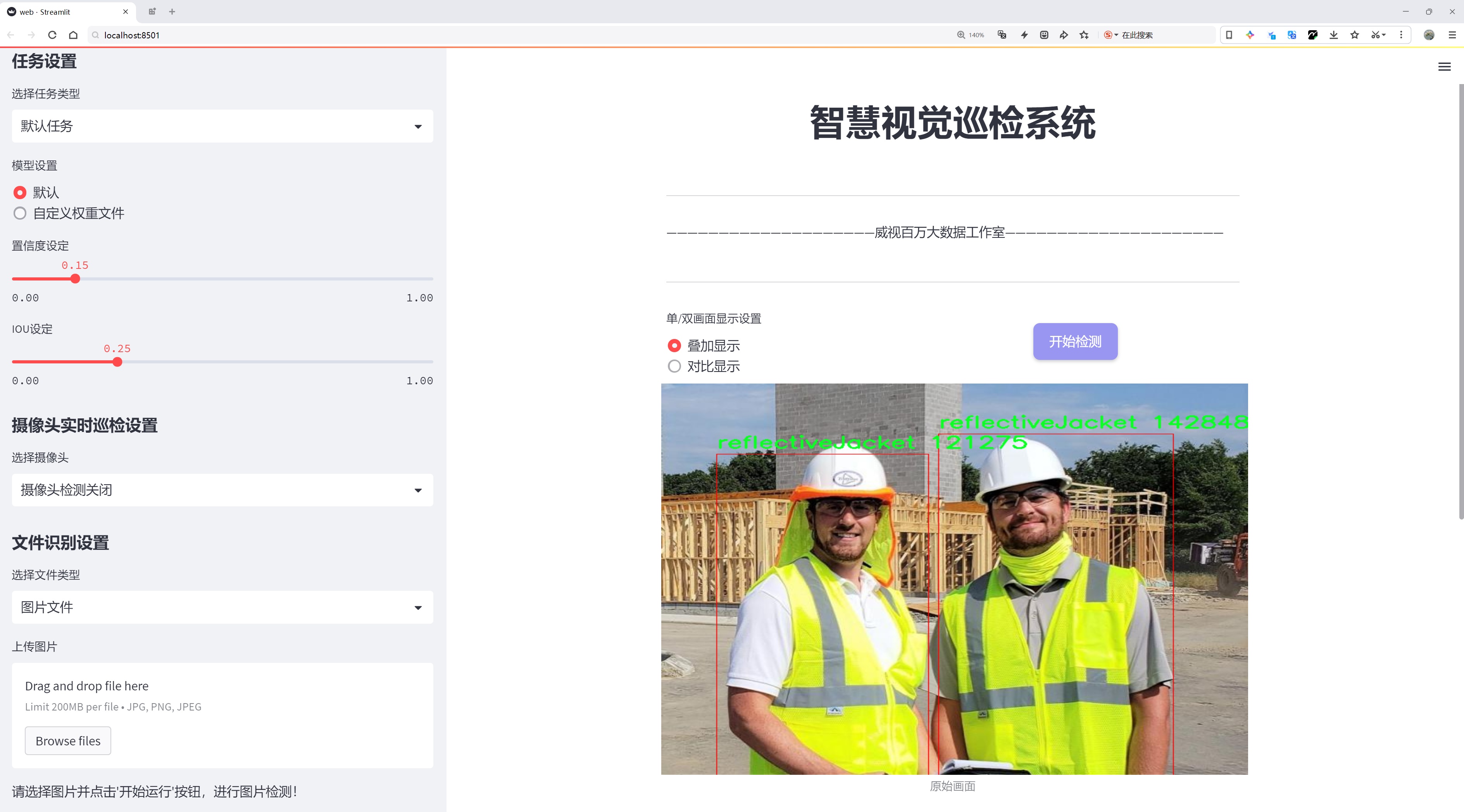Click the IOU slider handle at 0.25

(117, 362)
